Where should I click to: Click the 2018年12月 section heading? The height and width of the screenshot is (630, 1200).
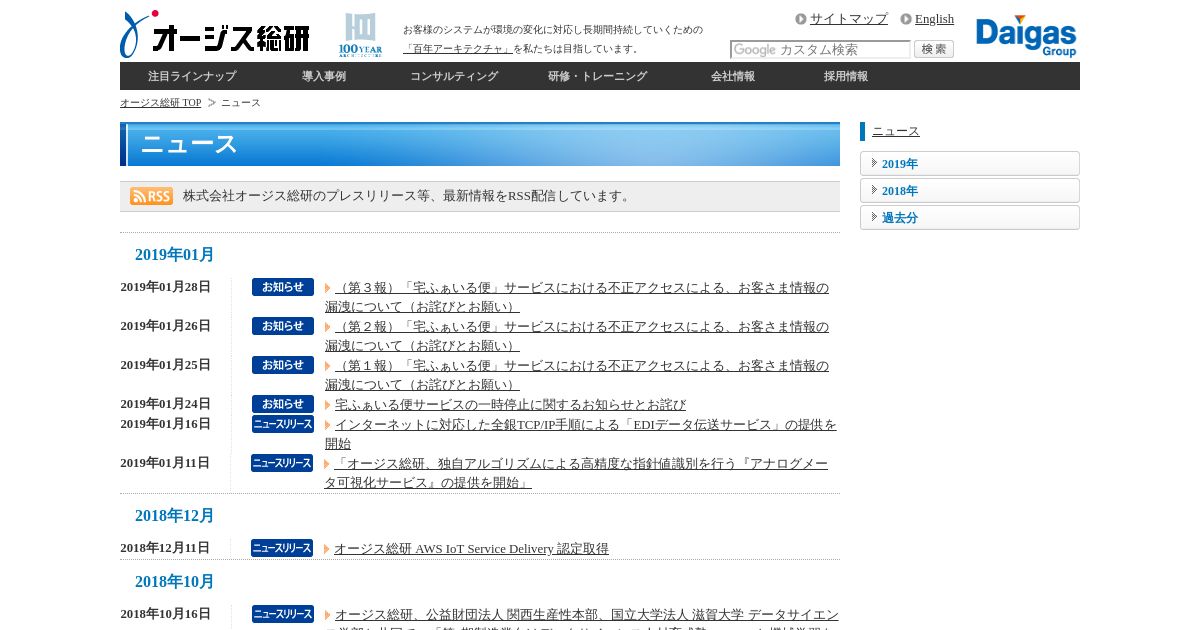pos(175,516)
